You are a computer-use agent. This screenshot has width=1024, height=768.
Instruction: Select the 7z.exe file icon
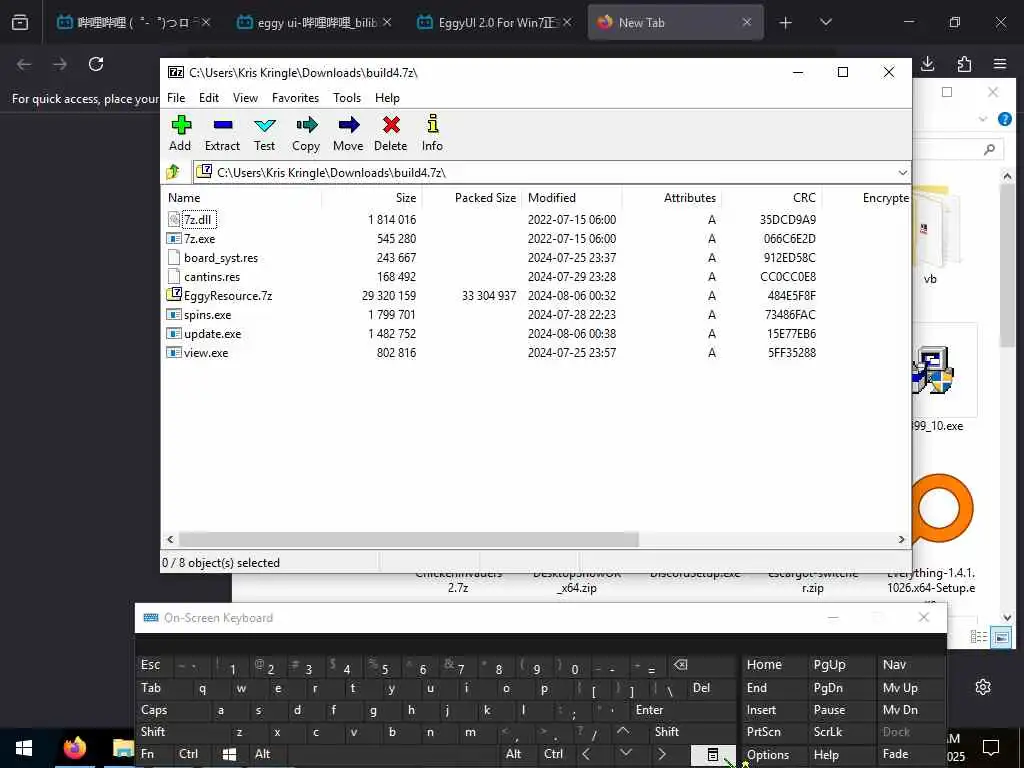pyautogui.click(x=174, y=238)
